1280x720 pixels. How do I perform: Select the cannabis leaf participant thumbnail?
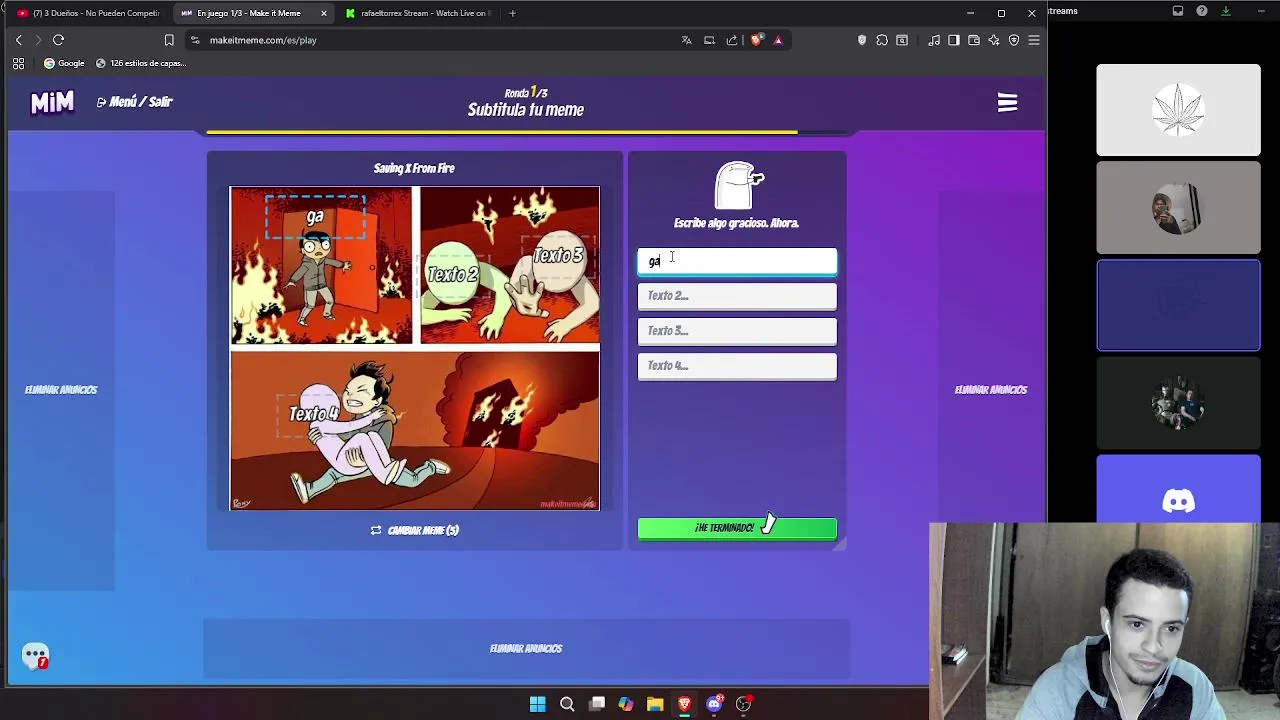click(x=1178, y=110)
